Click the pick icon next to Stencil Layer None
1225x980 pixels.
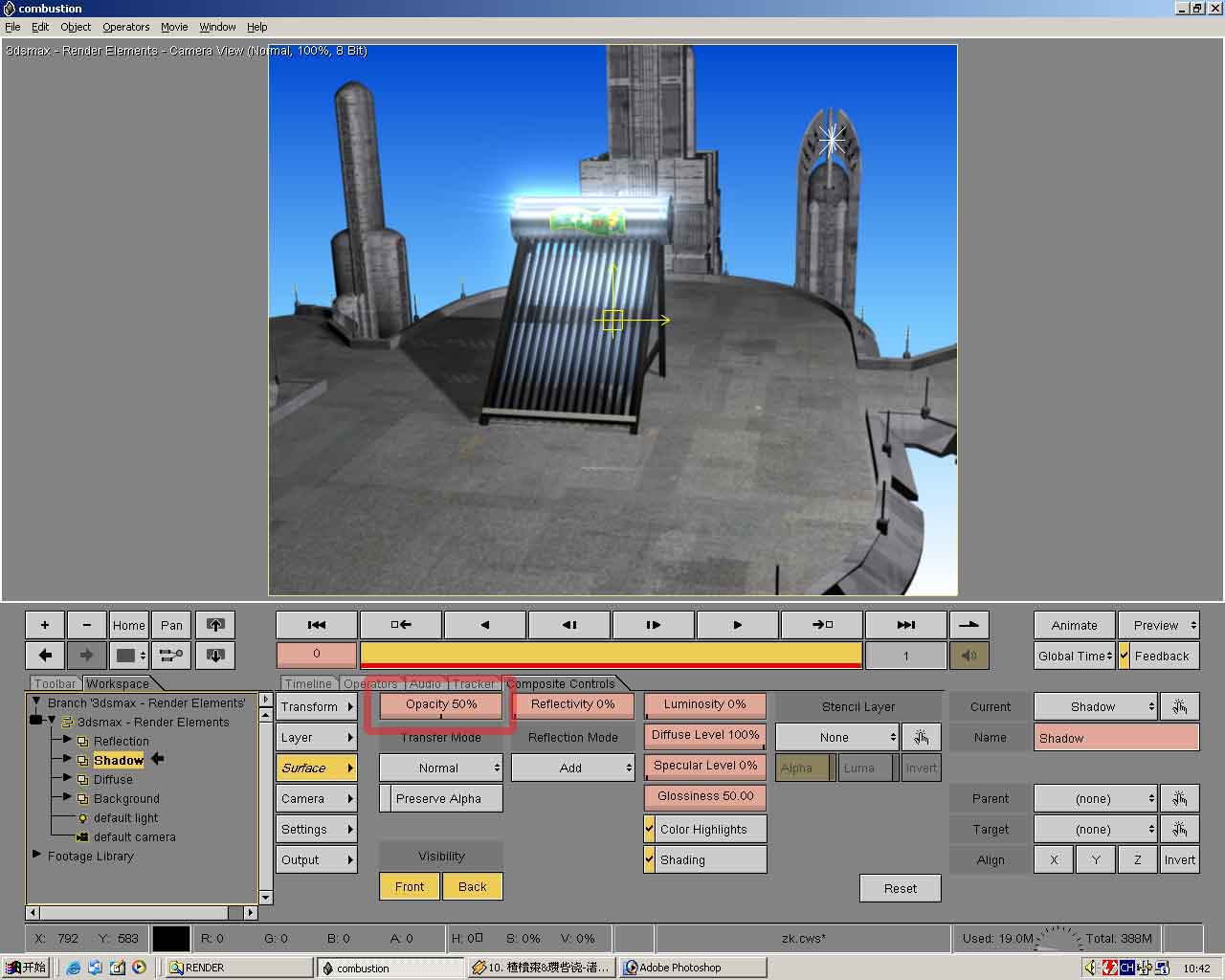pos(921,737)
